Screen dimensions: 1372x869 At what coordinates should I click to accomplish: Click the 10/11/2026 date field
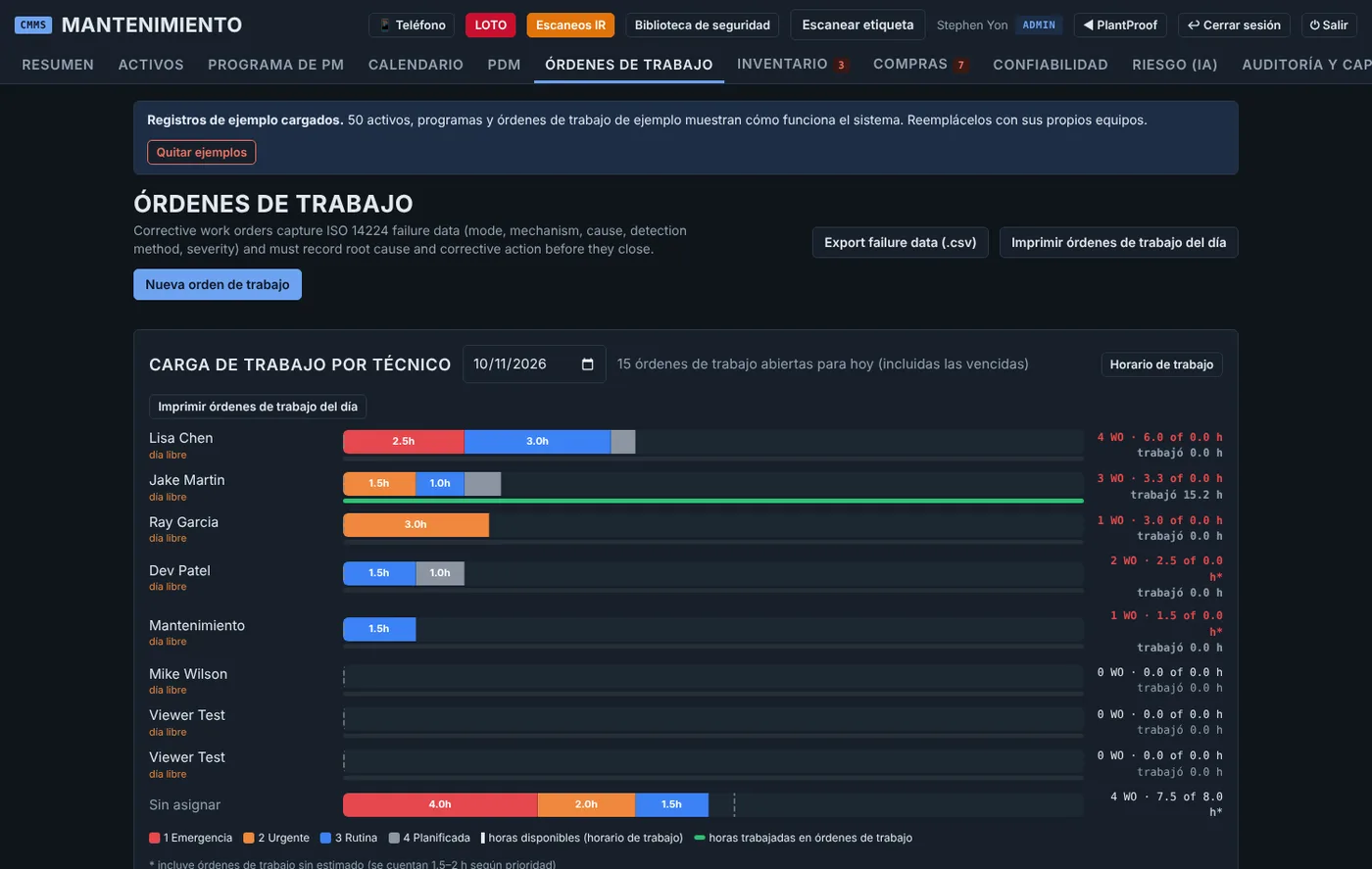(x=534, y=364)
